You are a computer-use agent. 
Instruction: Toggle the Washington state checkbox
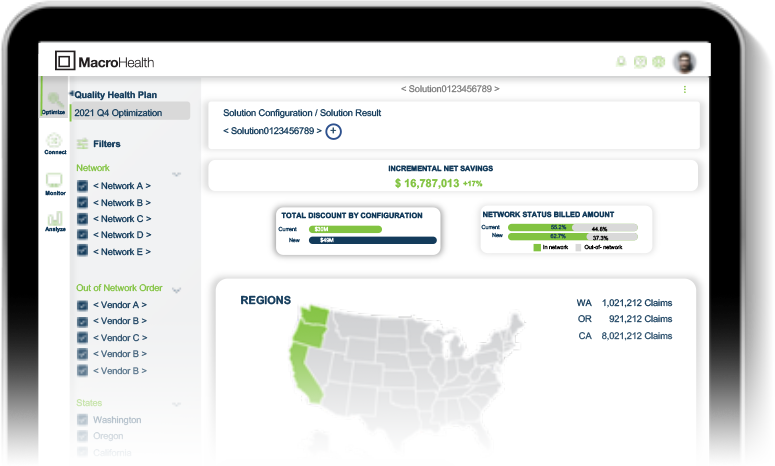point(83,420)
